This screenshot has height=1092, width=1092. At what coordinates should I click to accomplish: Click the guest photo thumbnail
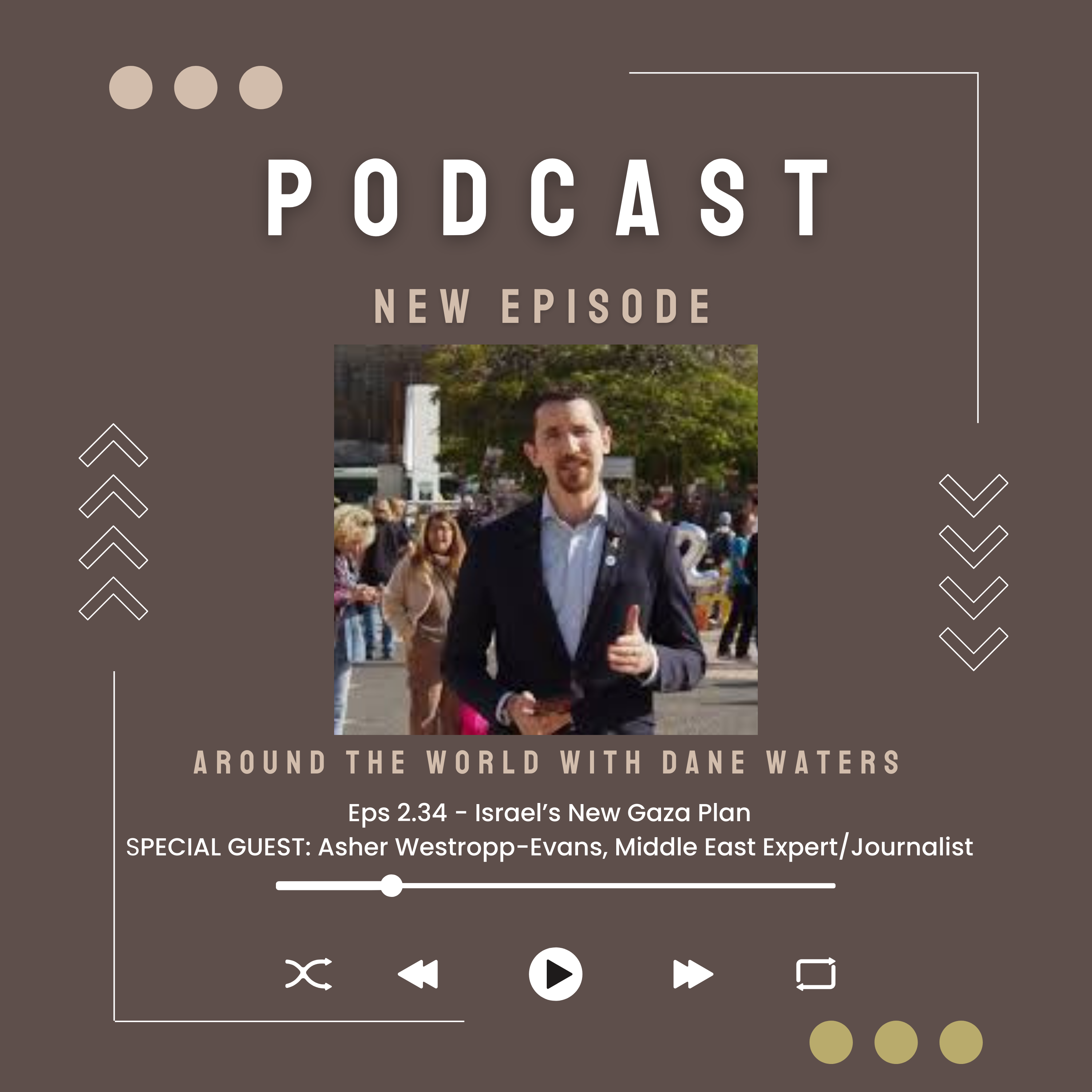pyautogui.click(x=545, y=540)
